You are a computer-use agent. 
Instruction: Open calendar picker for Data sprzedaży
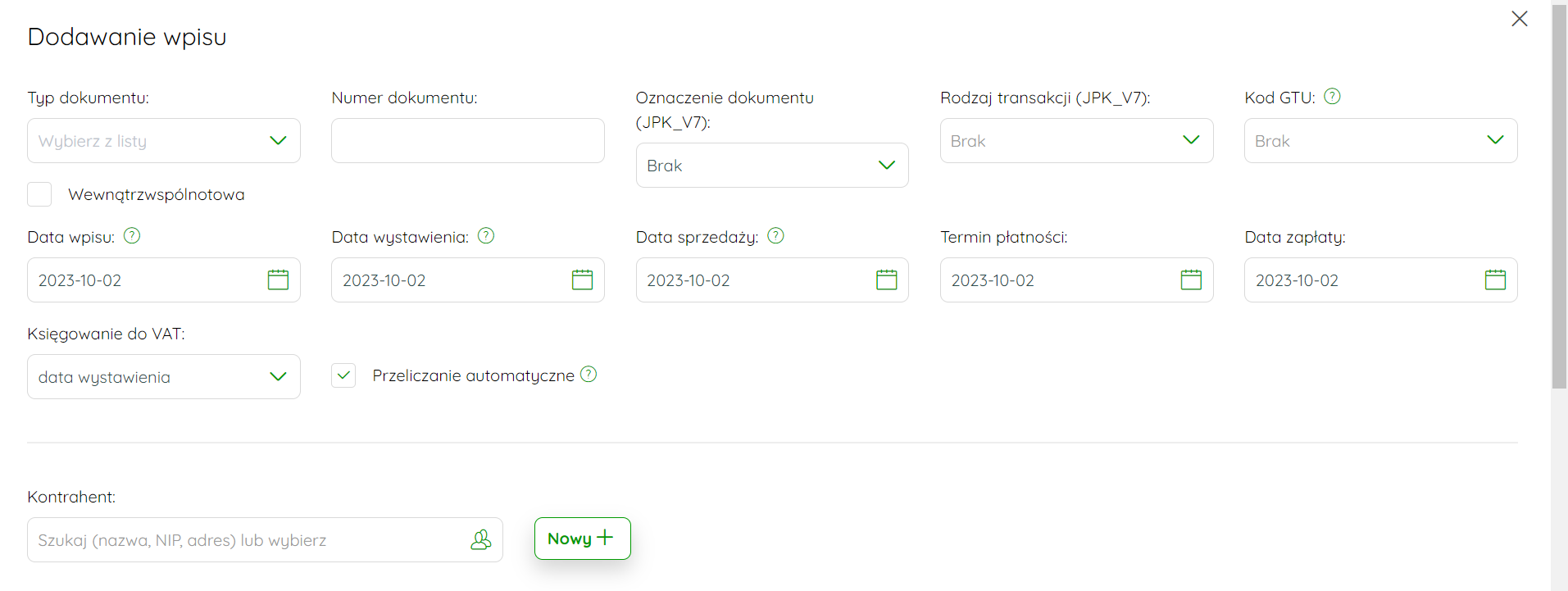(x=887, y=280)
